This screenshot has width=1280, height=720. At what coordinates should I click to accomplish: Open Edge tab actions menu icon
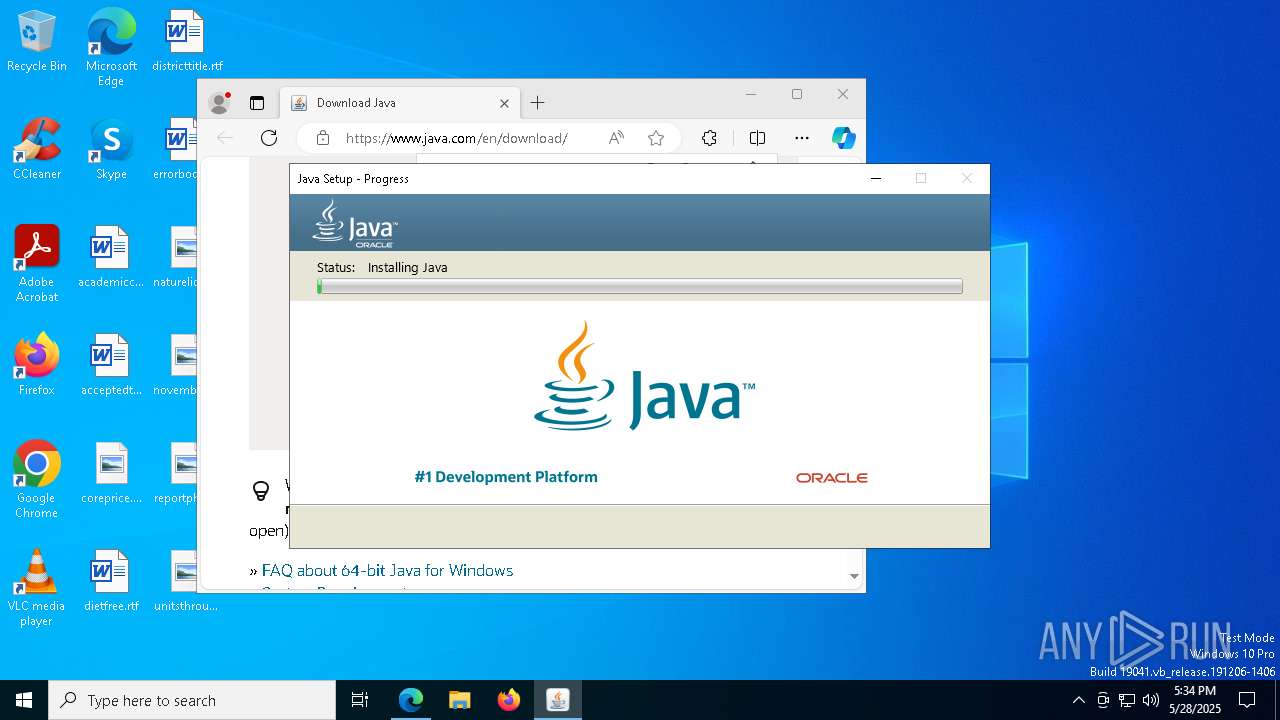pos(257,103)
